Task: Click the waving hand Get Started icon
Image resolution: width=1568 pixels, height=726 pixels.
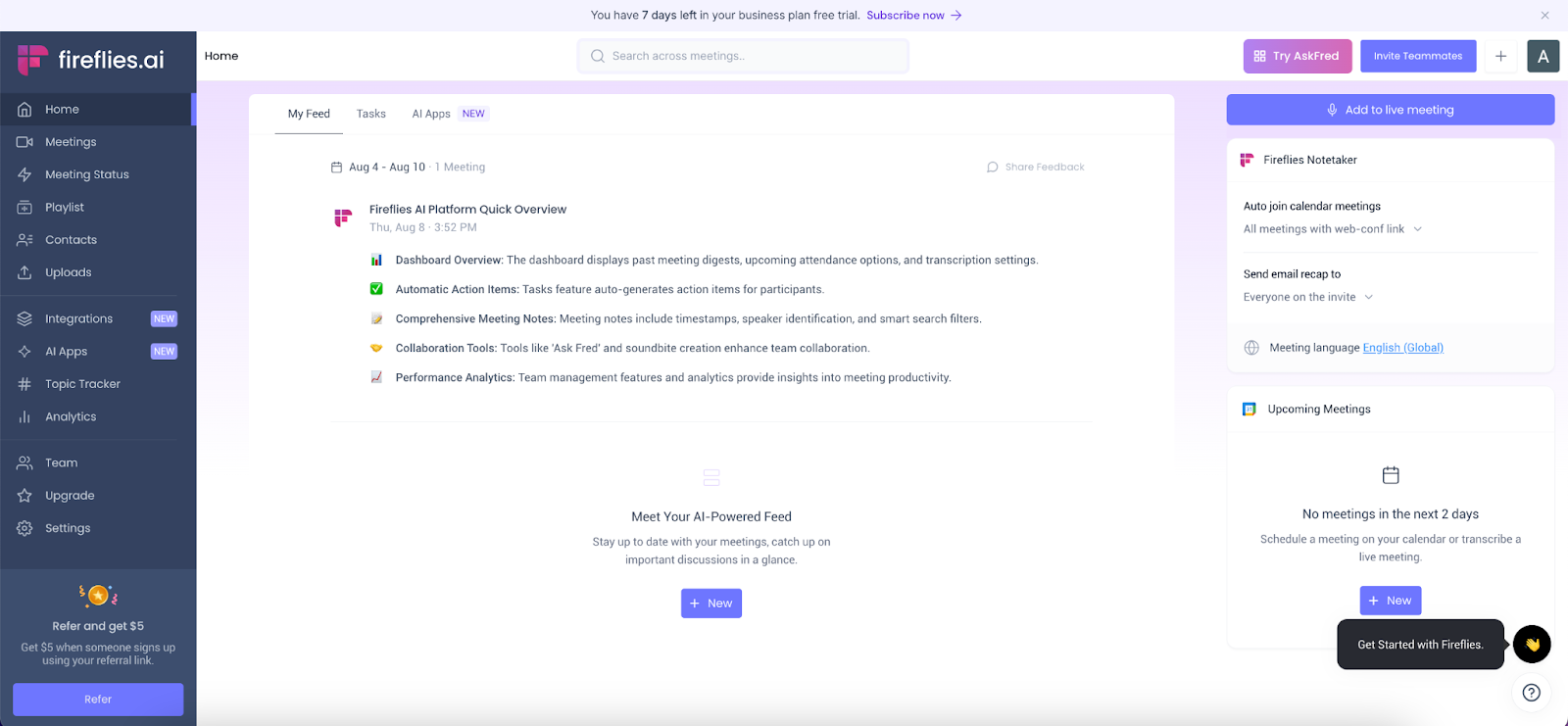Action: pos(1532,644)
